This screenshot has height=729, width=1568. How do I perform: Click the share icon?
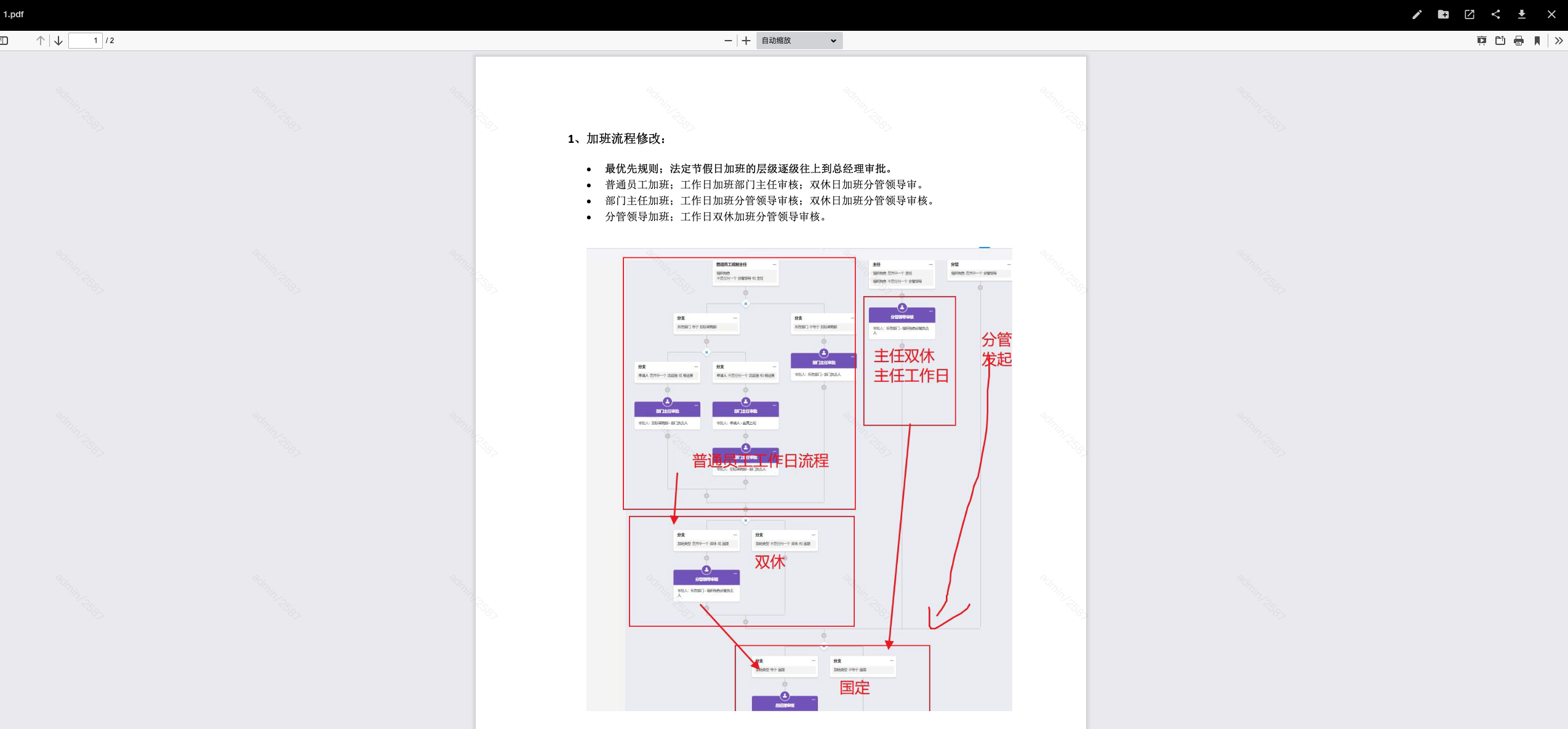click(1495, 15)
